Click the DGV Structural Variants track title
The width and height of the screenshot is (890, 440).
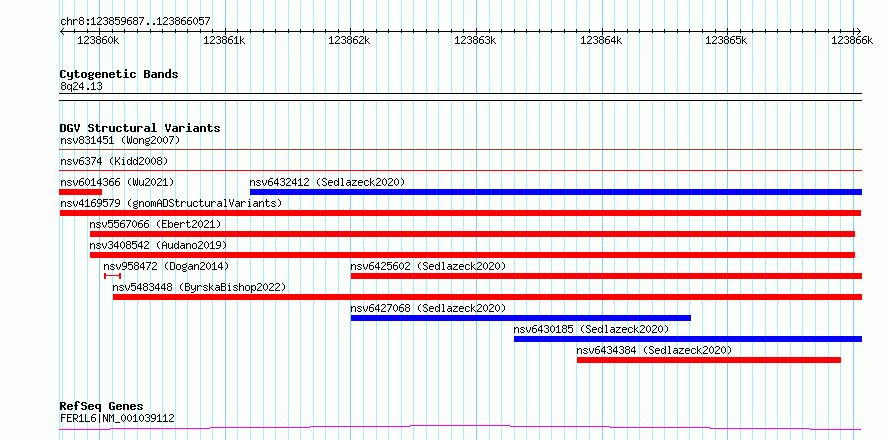coord(140,128)
